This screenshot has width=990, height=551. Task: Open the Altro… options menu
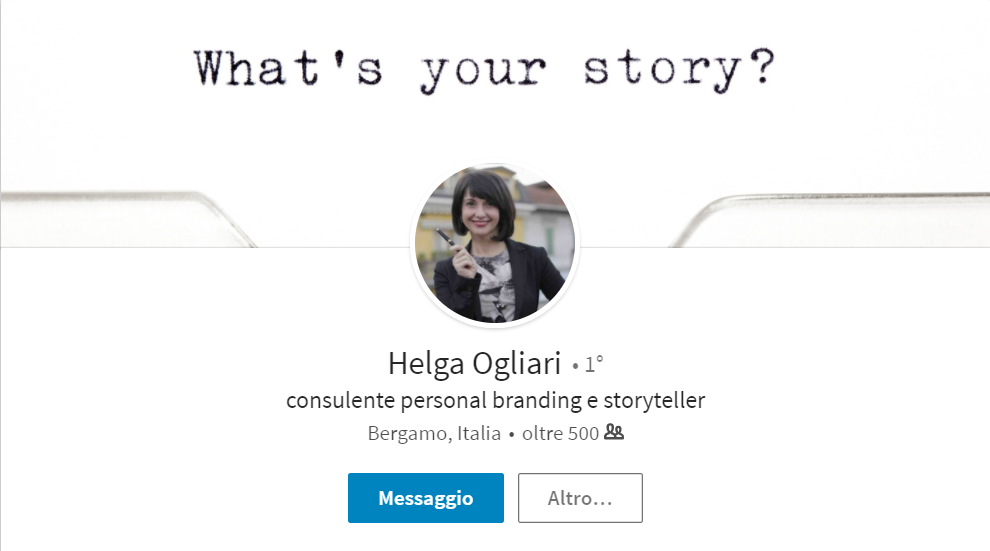pos(580,498)
